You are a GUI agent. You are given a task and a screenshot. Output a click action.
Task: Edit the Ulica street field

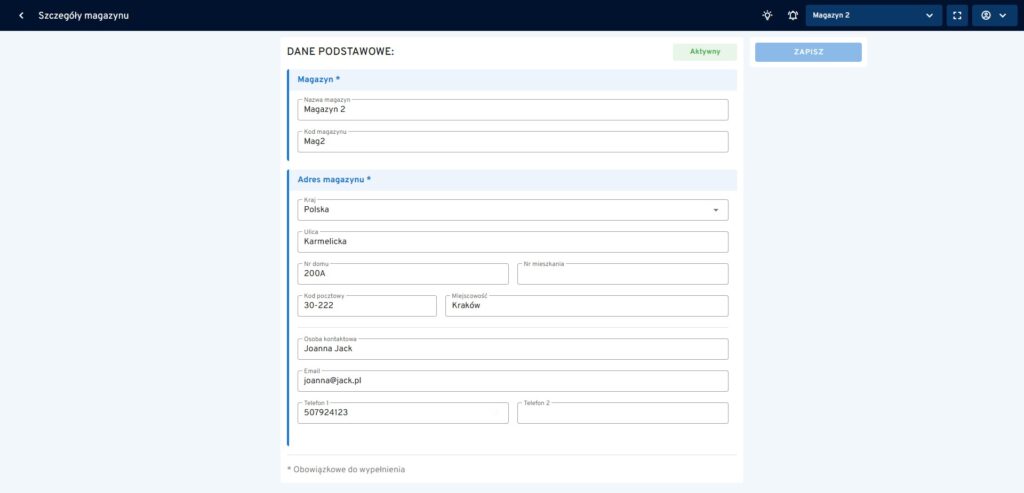pos(512,242)
